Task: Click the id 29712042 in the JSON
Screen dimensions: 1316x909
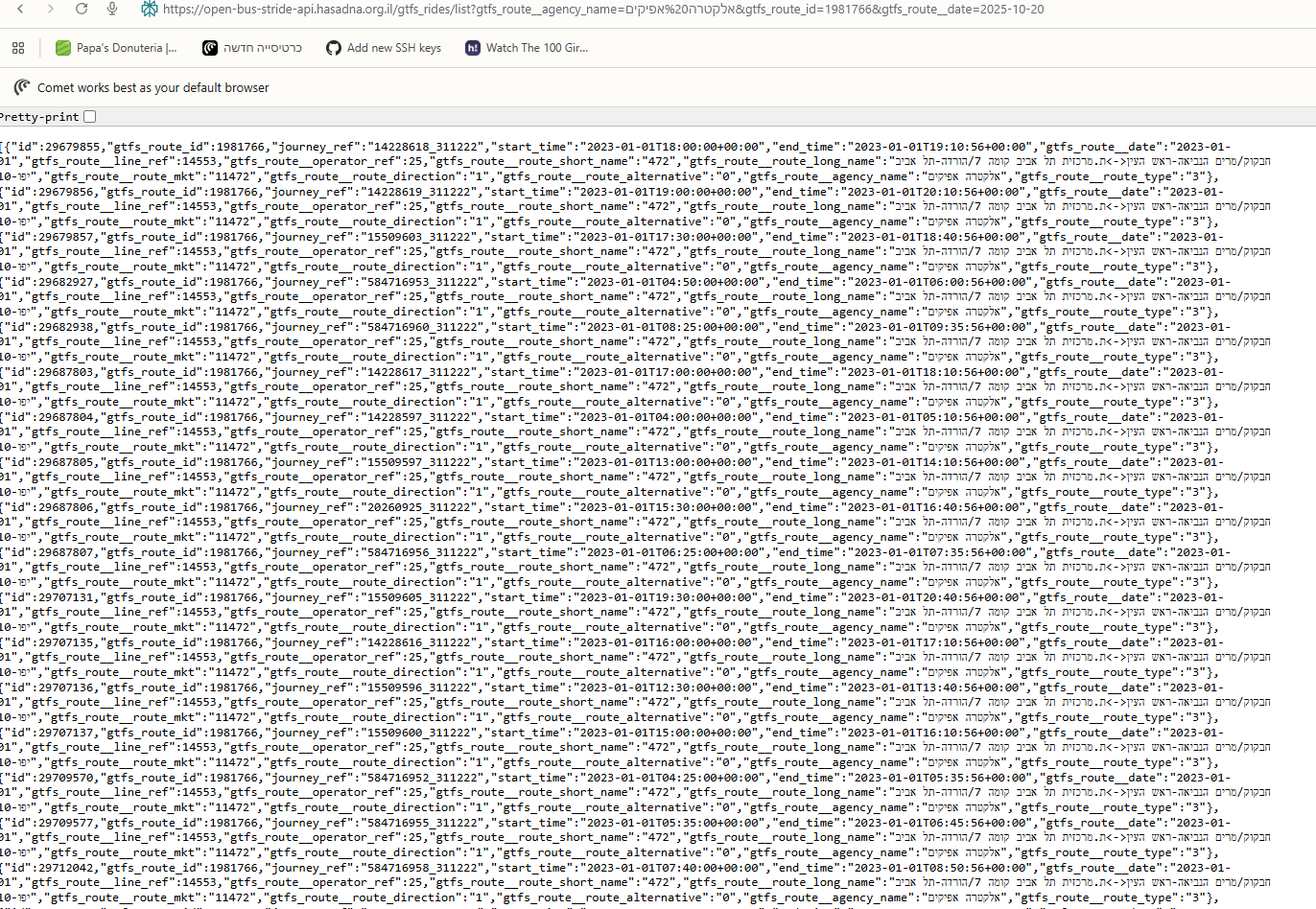Action: (x=69, y=868)
